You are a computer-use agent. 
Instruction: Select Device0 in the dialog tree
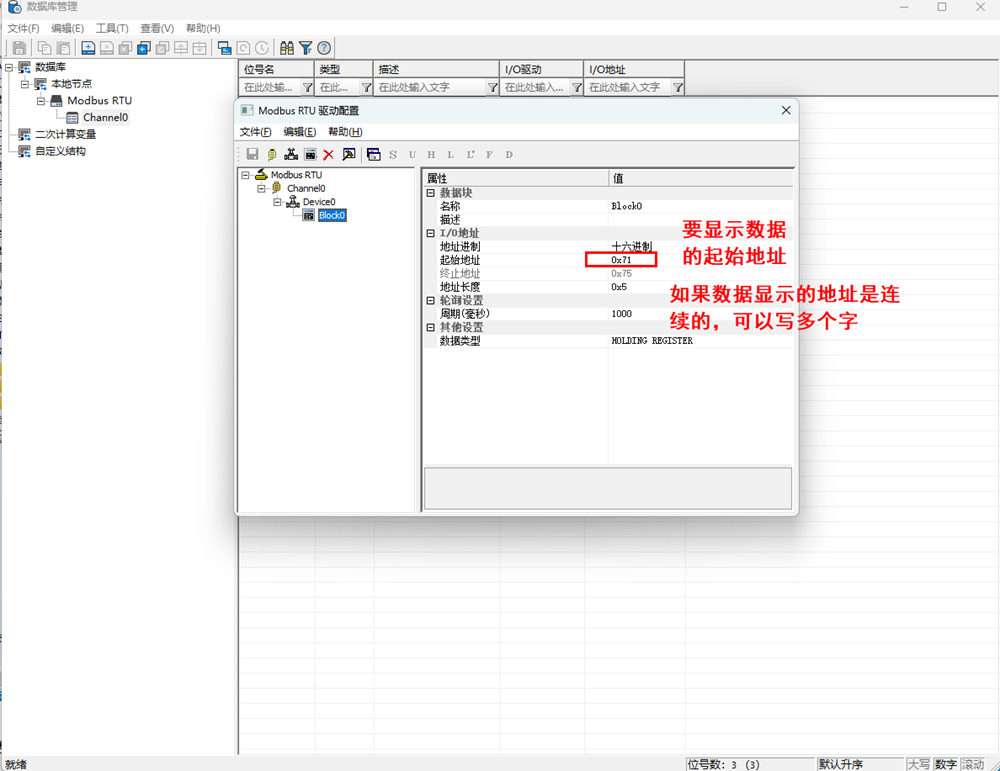(319, 202)
